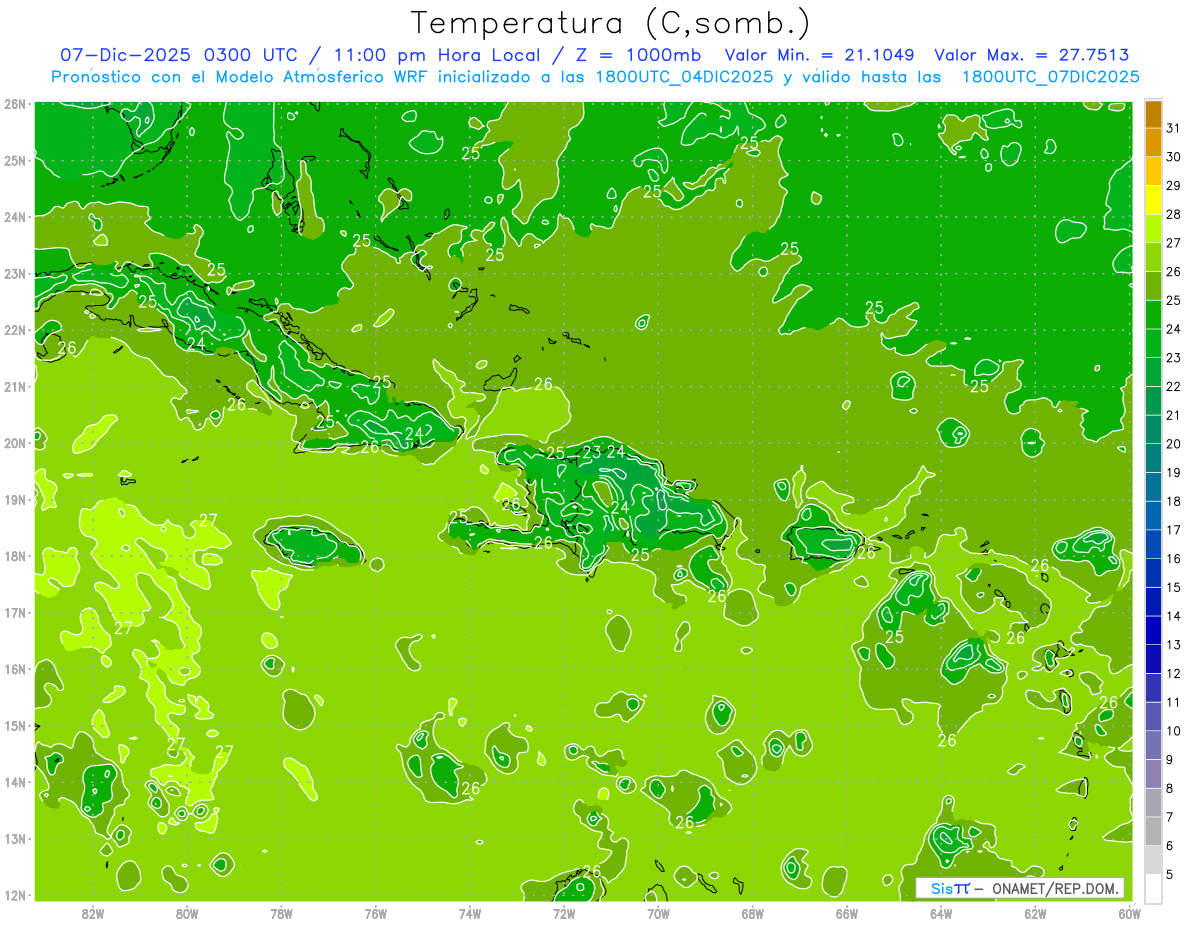Click the '26N' latitude axis label

(14, 103)
